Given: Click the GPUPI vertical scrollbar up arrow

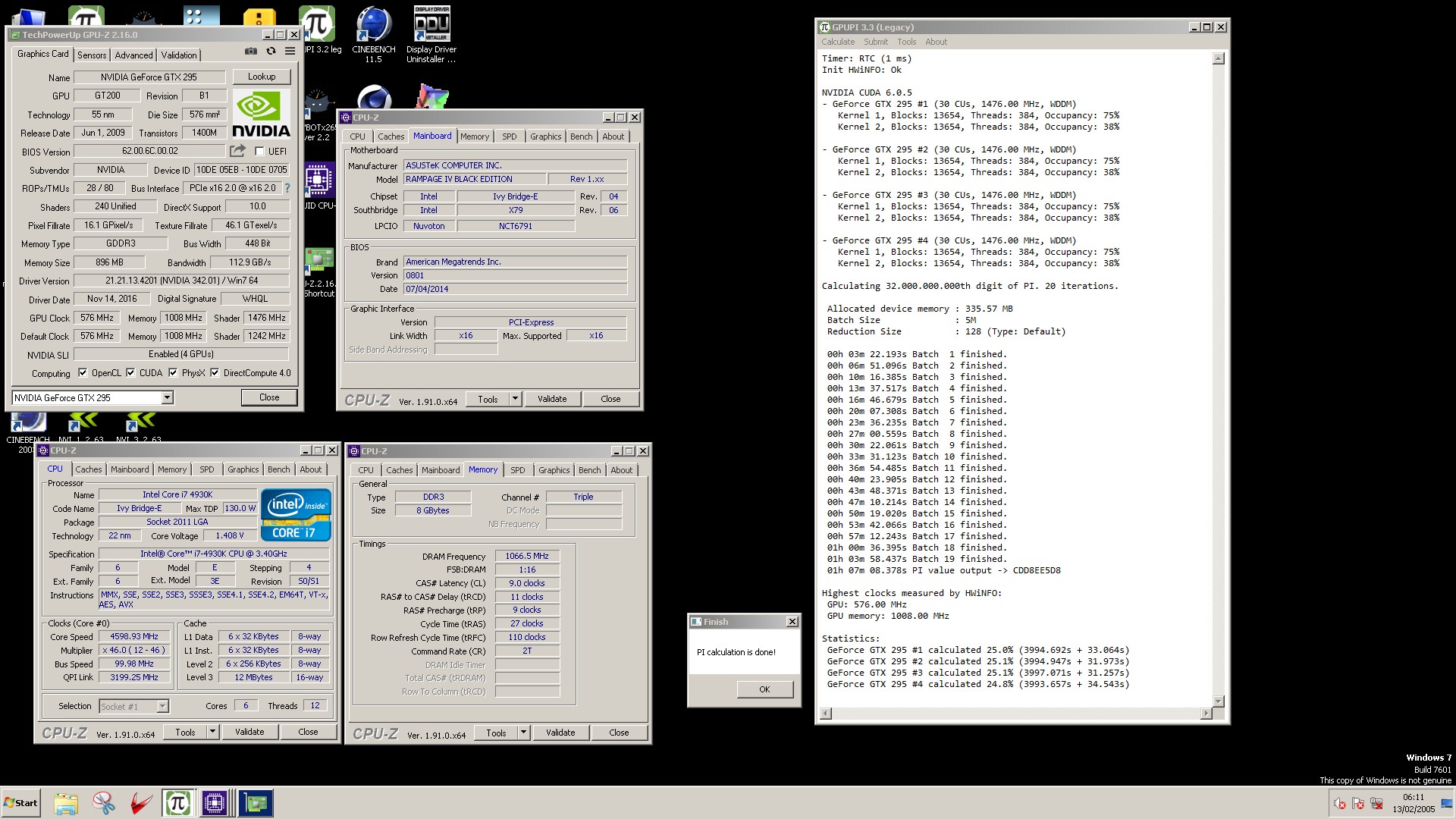Looking at the screenshot, I should 1219,58.
